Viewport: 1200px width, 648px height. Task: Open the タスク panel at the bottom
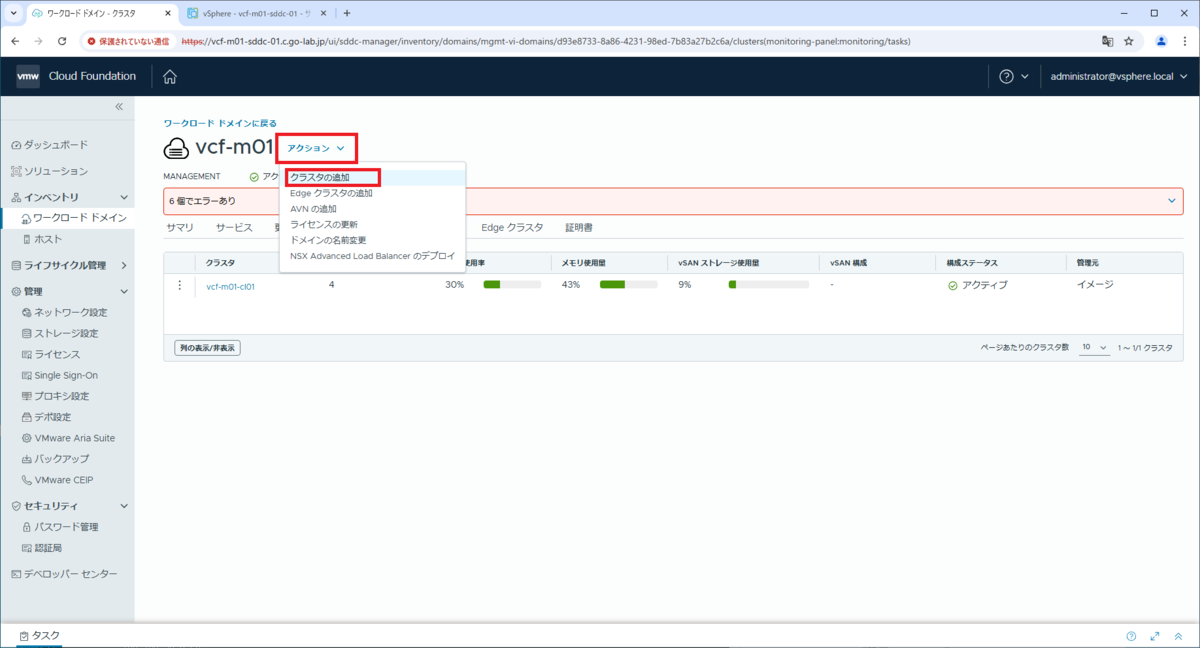pyautogui.click(x=40, y=636)
